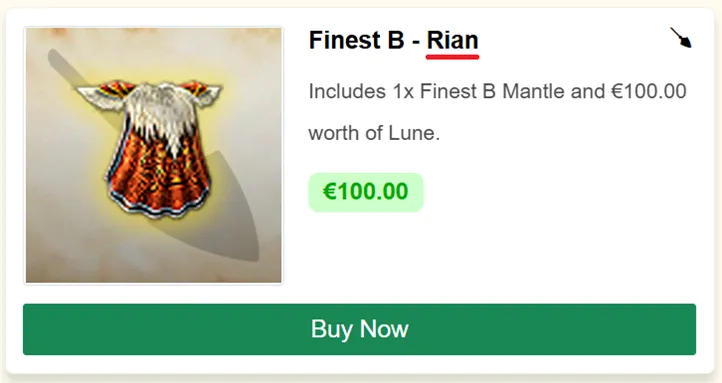Click the €100.00 amount in description
Viewport: 722px width, 383px height.
[648, 91]
